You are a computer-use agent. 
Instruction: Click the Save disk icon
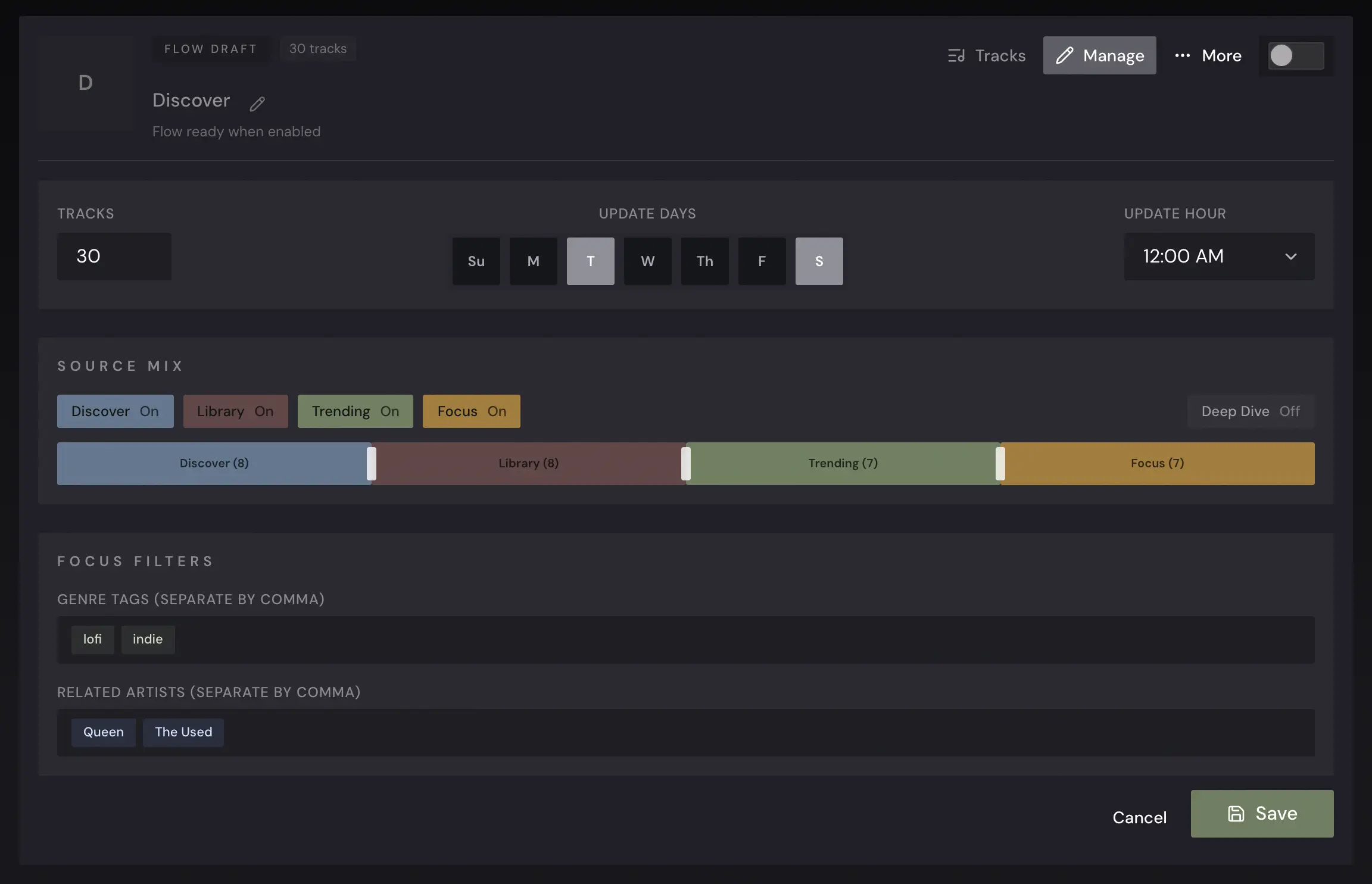coord(1236,814)
